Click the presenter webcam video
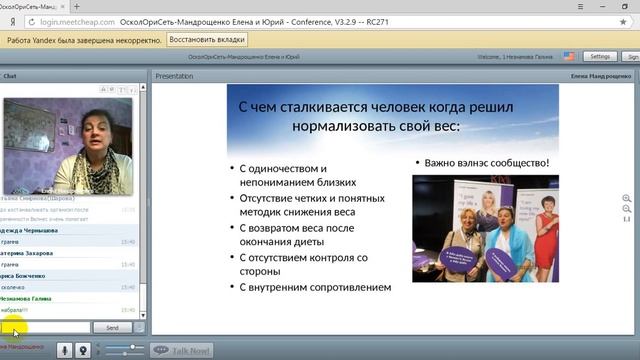The width and height of the screenshot is (640, 360). [x=68, y=146]
